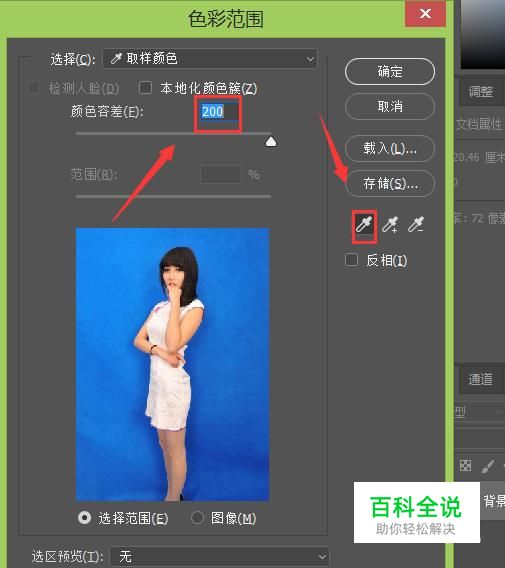This screenshot has width=505, height=568.
Task: Click the 载入 button
Action: [390, 148]
